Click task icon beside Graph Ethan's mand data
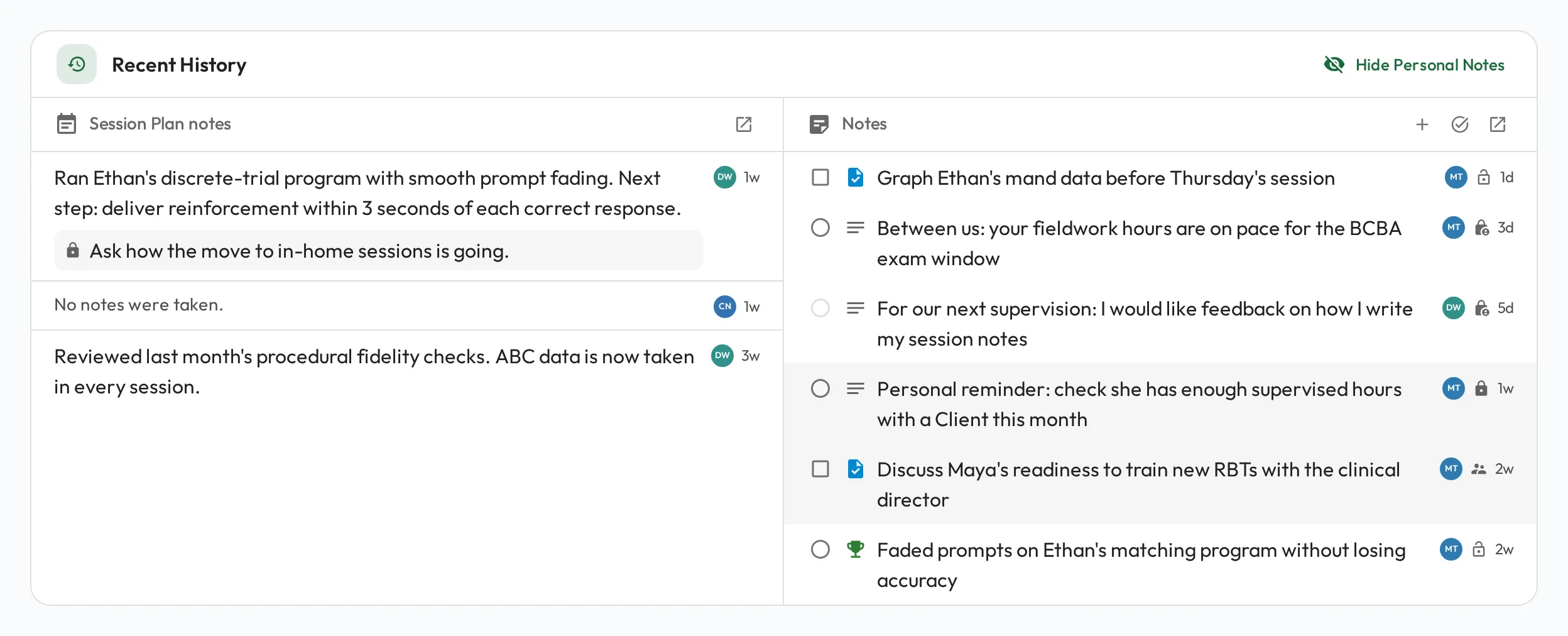The height and width of the screenshot is (636, 1568). [x=856, y=177]
